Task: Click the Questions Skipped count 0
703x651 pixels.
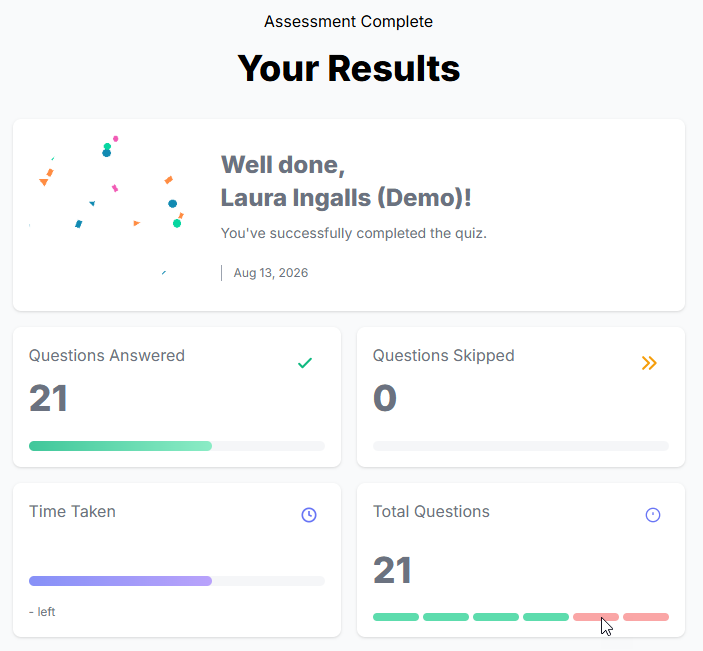Action: [385, 398]
